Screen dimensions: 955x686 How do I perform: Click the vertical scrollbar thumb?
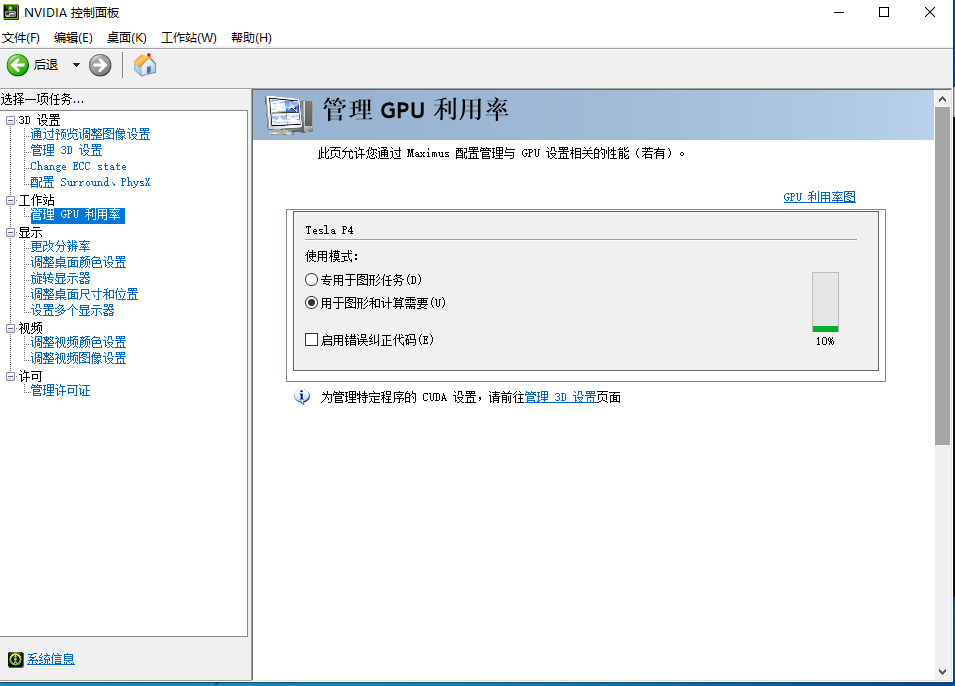(x=942, y=276)
